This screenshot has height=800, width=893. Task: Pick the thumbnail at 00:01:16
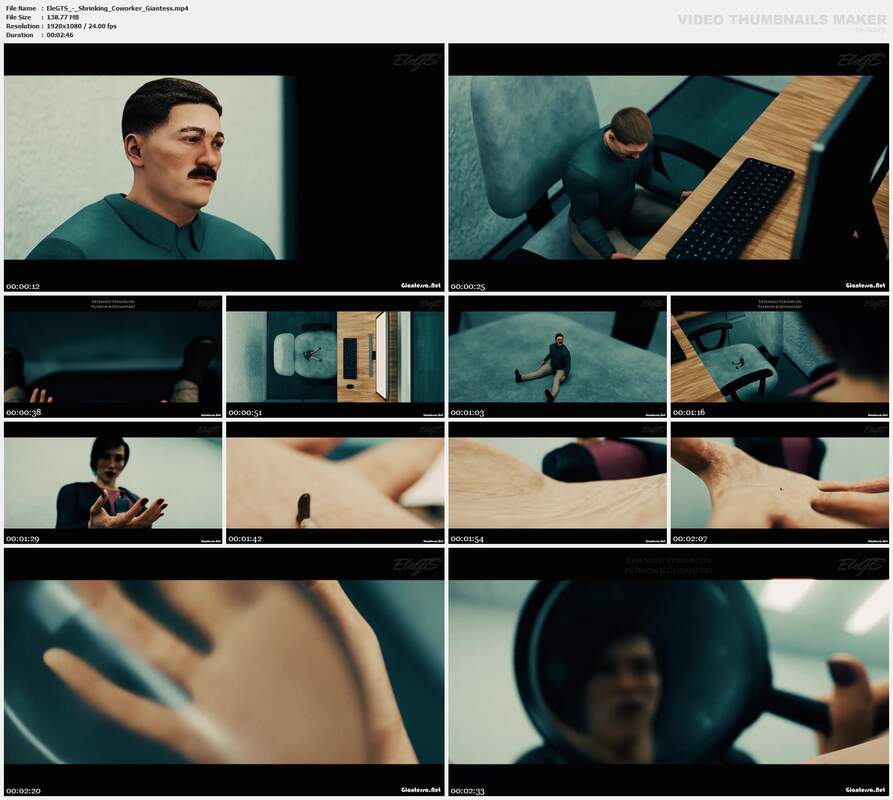point(780,357)
